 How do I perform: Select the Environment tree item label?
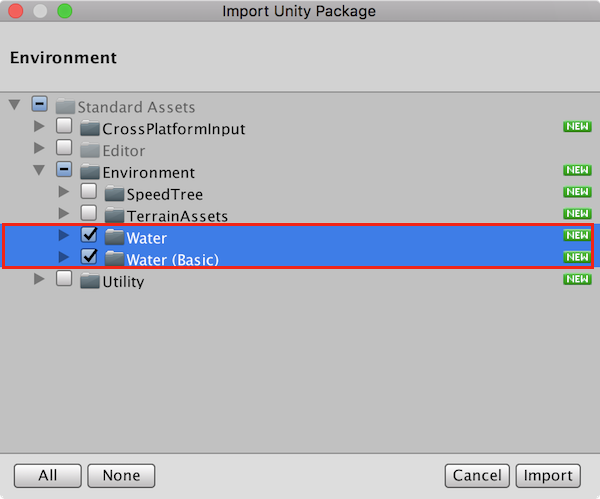(x=148, y=172)
